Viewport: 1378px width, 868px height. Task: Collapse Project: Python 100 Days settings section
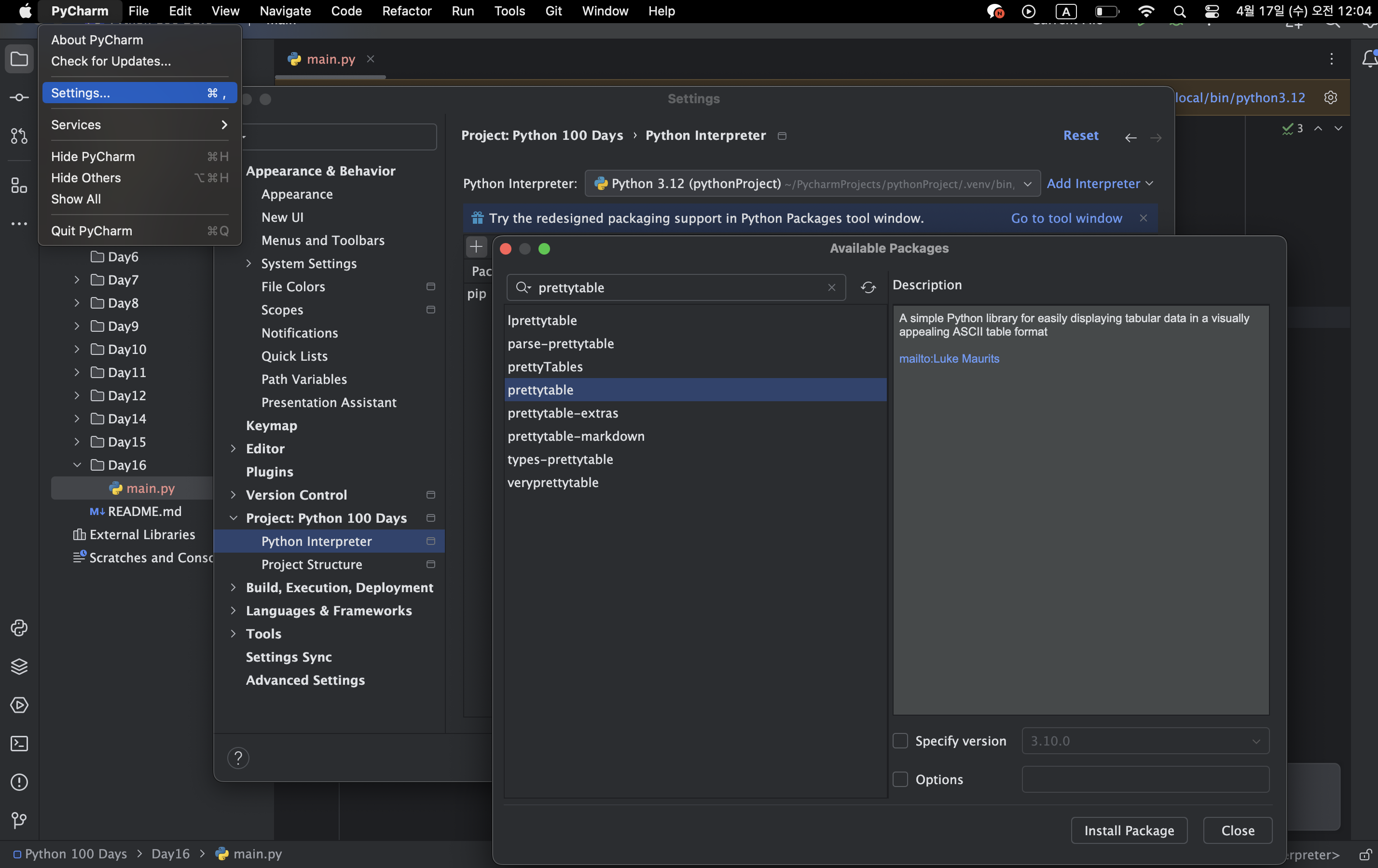[233, 518]
